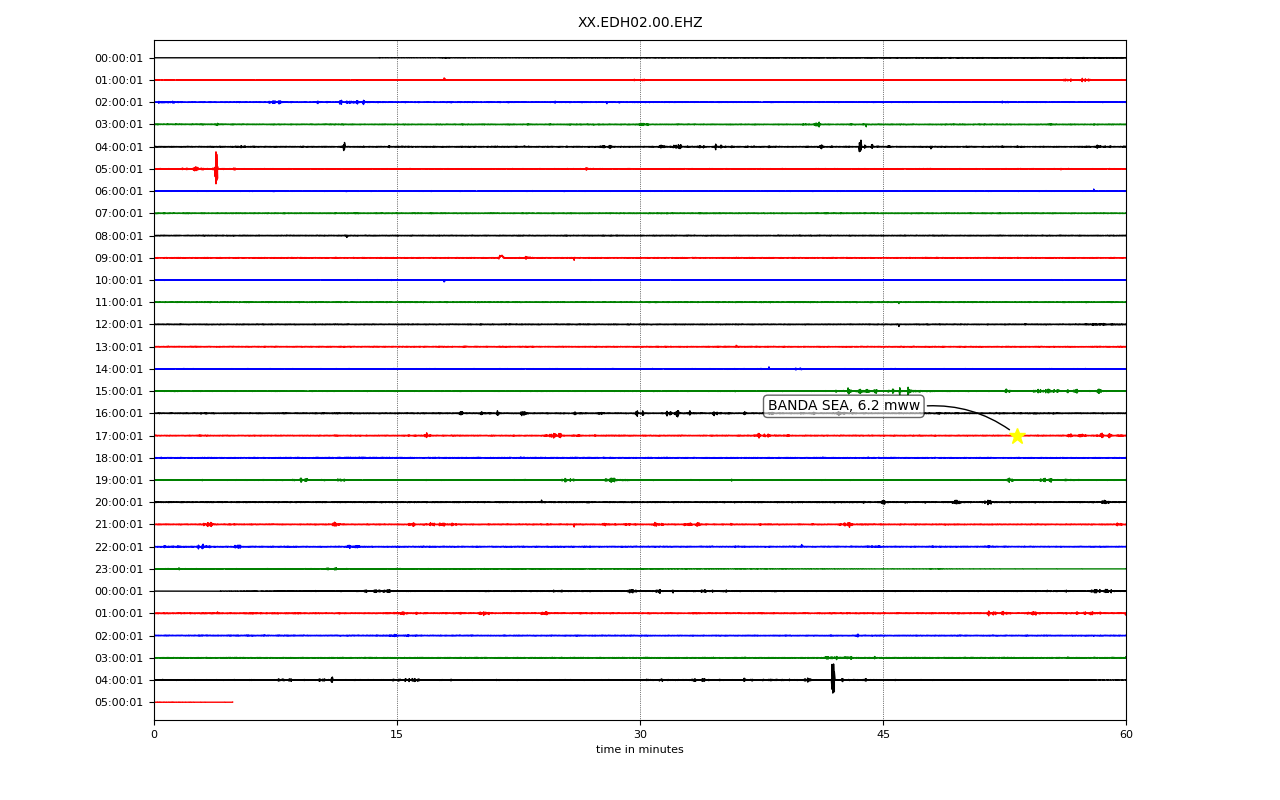
Task: Click the 15 tick label on x-axis
Action: (x=397, y=735)
